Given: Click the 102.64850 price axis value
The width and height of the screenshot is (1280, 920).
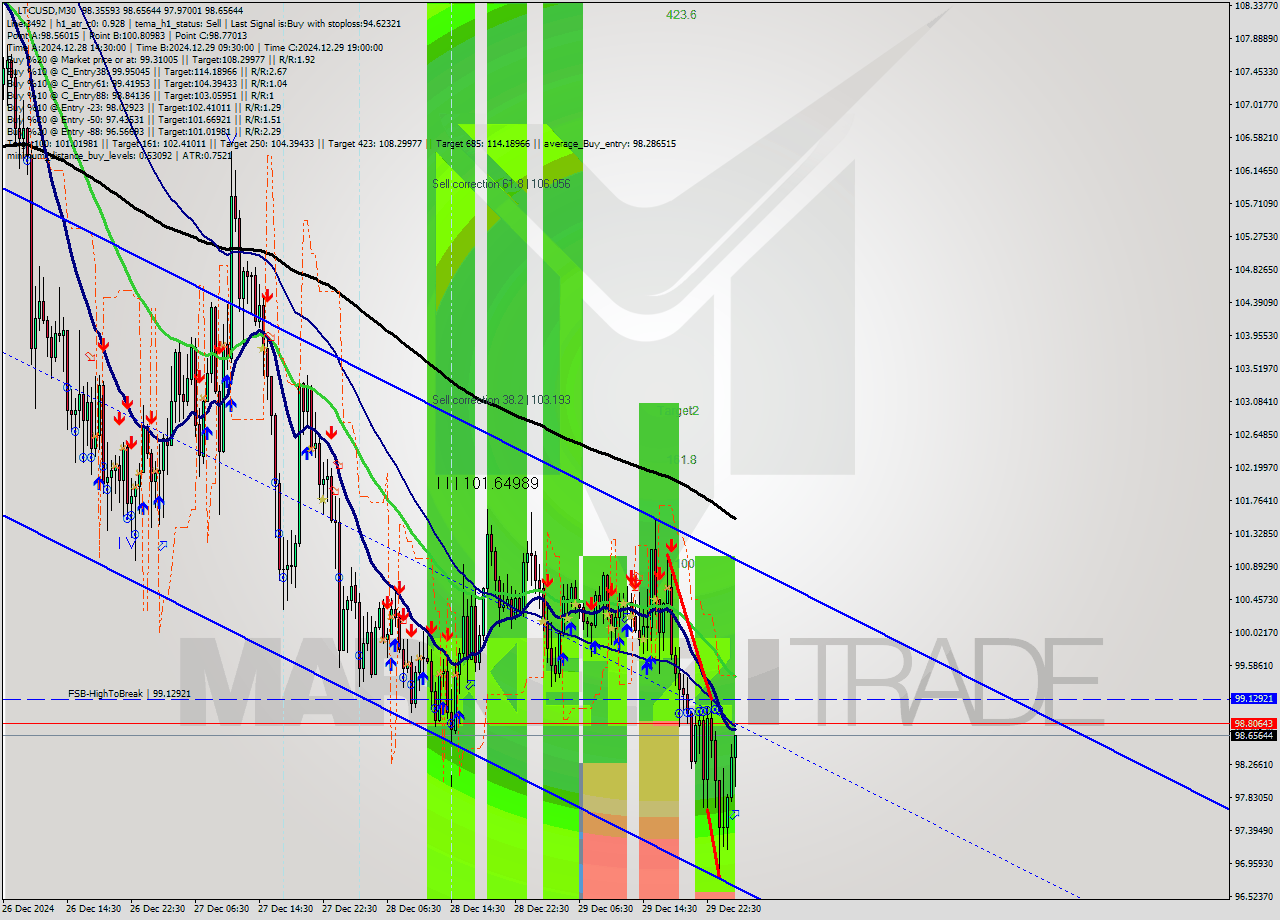Looking at the screenshot, I should click(x=1256, y=434).
